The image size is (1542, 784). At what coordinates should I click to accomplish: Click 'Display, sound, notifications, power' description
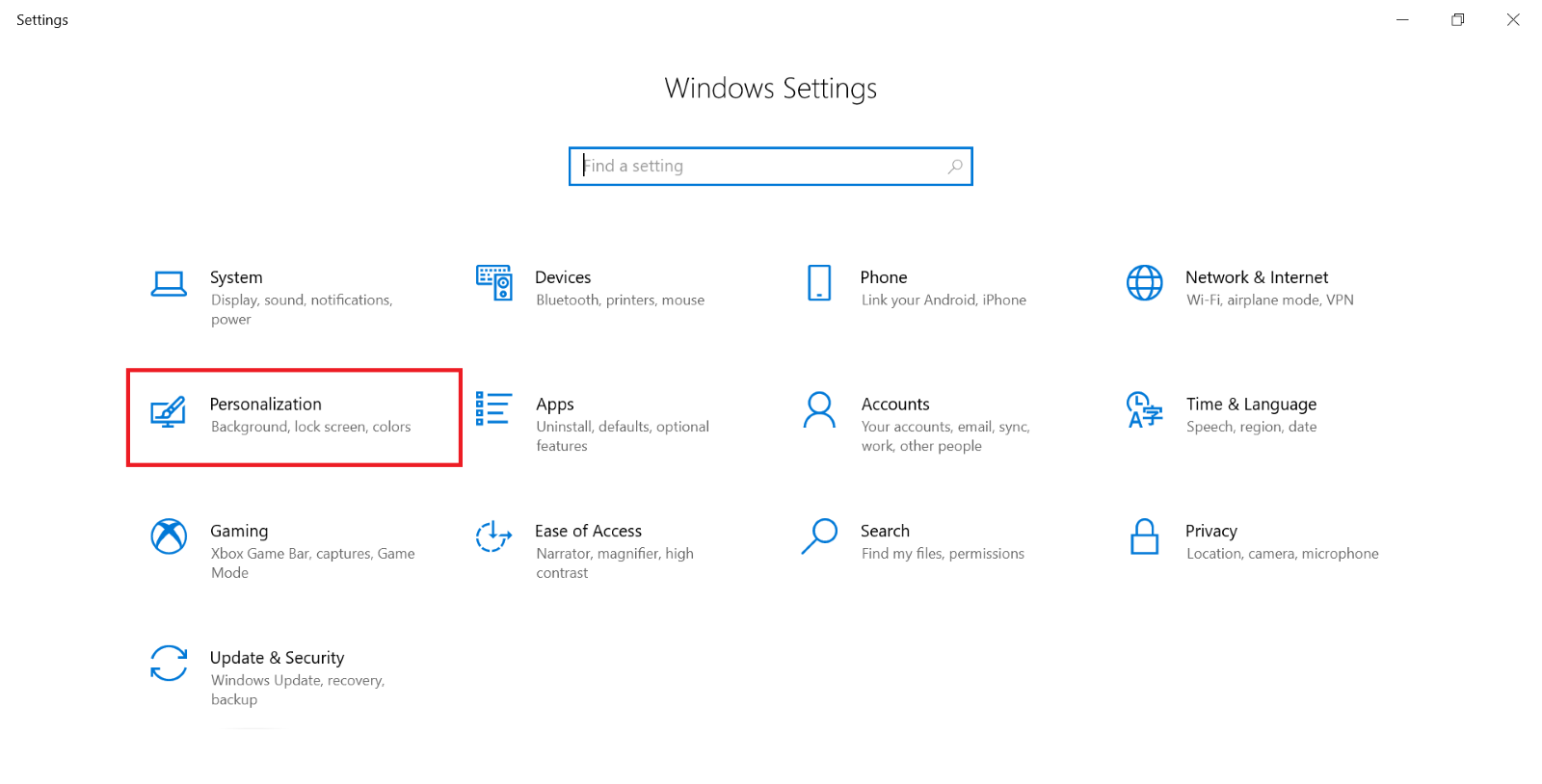302,310
